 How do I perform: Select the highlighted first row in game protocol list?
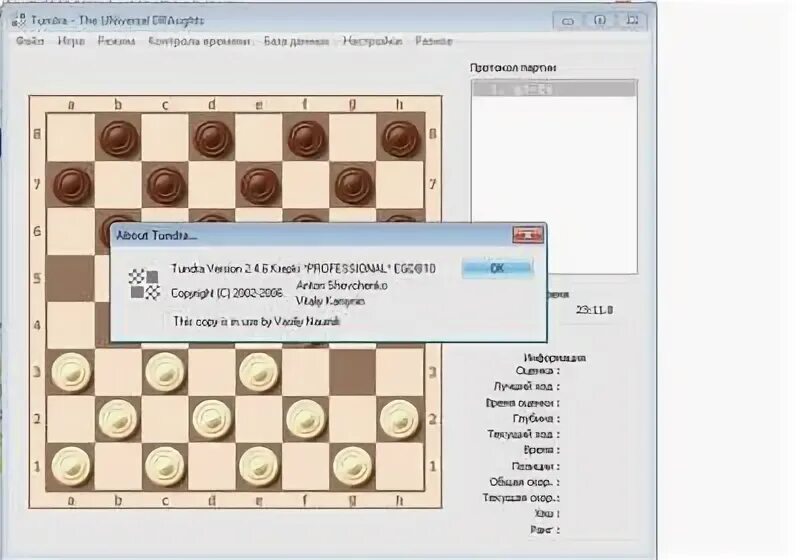(554, 90)
